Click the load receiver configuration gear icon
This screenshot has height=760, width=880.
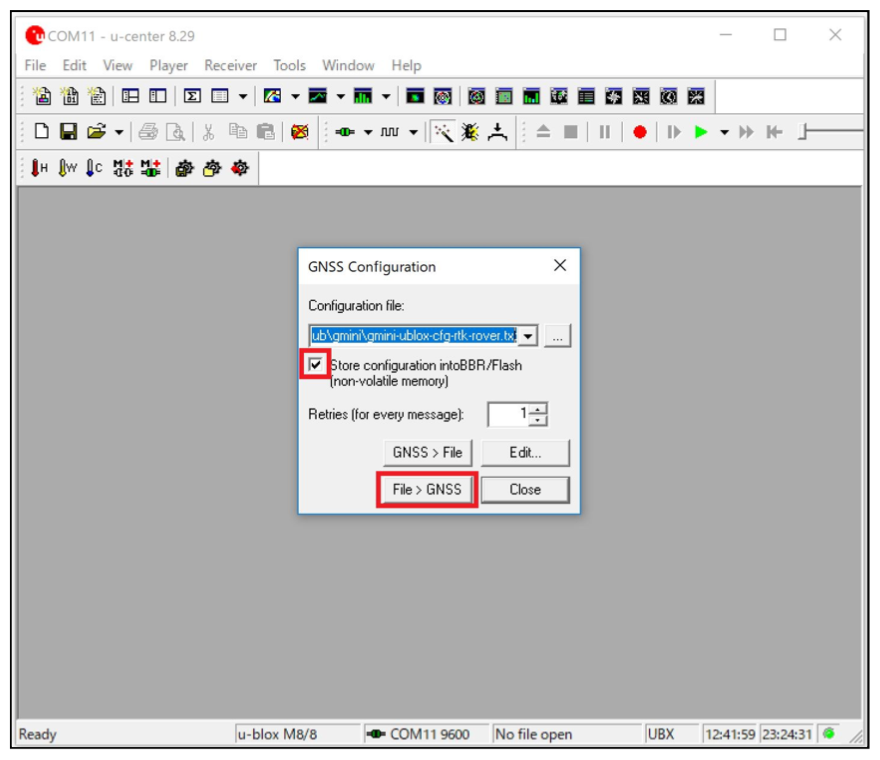(x=212, y=168)
